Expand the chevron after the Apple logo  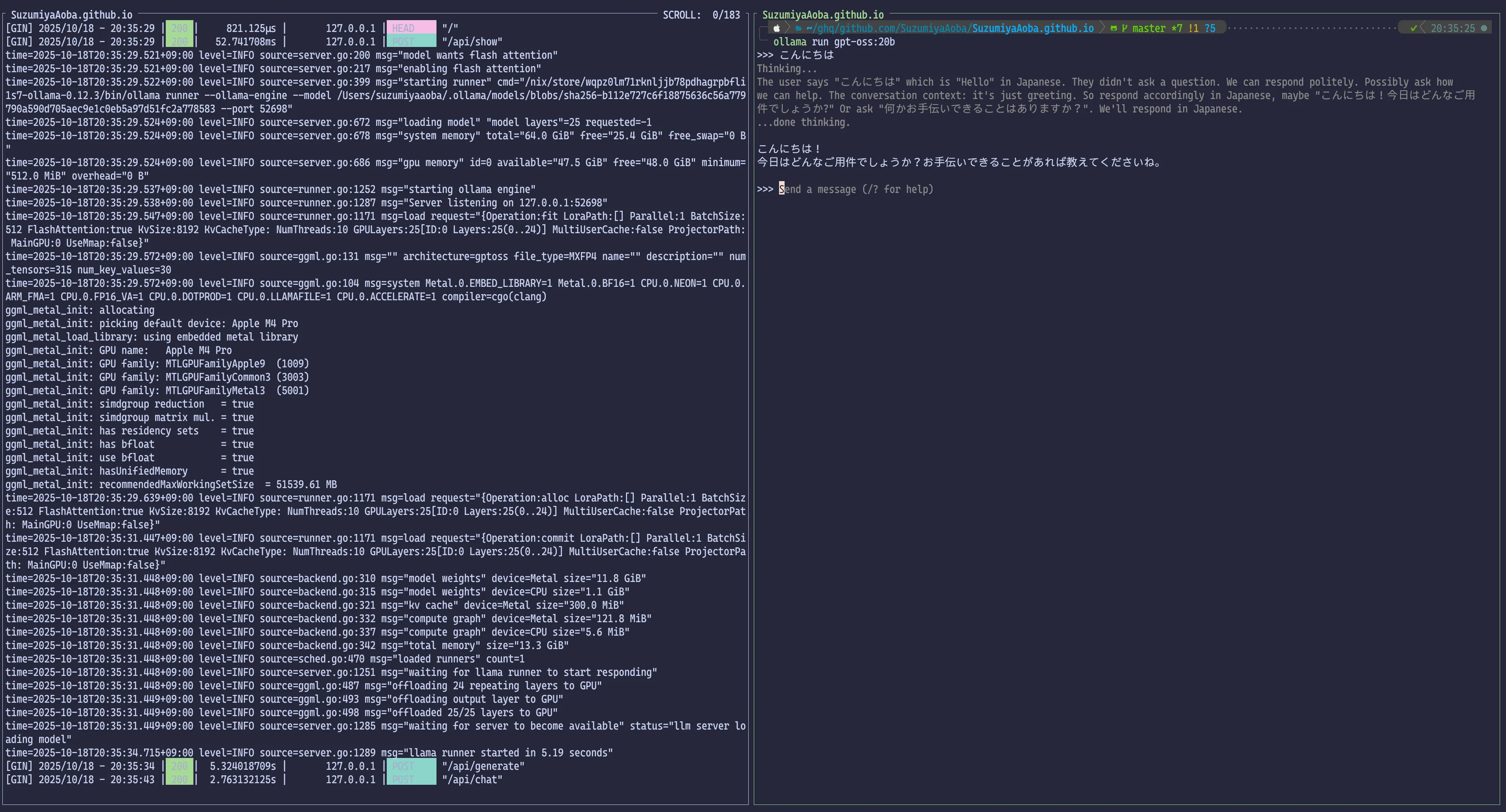point(787,28)
